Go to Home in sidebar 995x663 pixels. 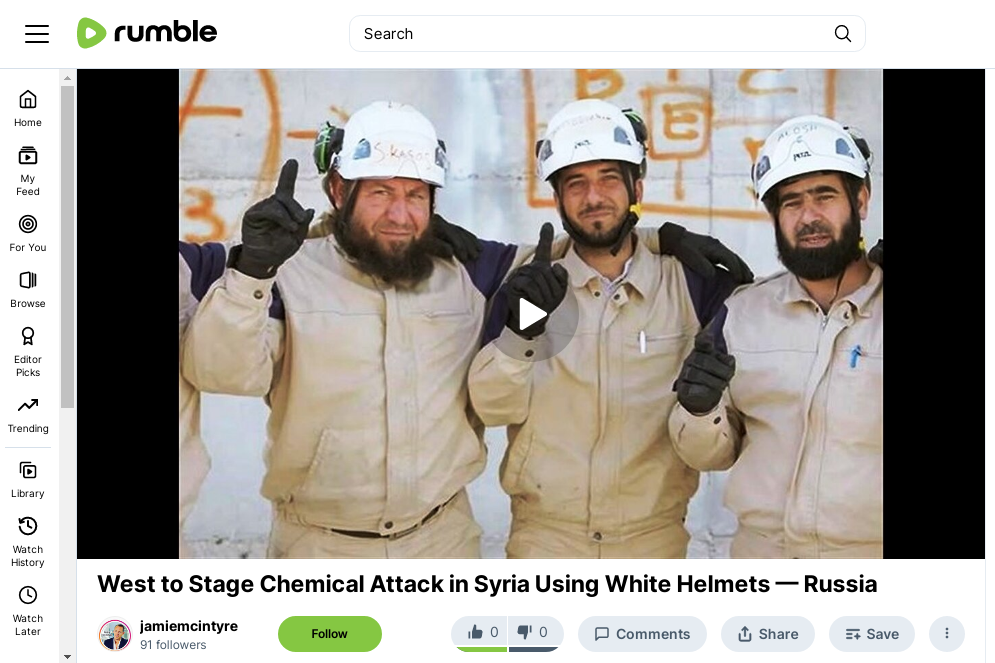click(x=28, y=108)
